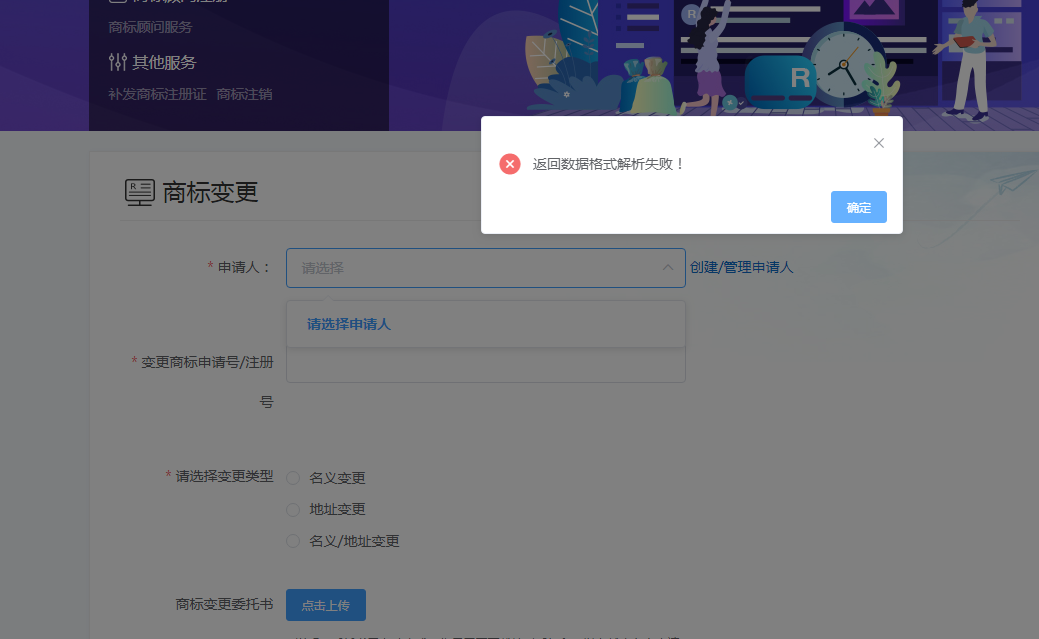The image size is (1039, 639).
Task: Select the 名义/地址变更 radio button
Action: click(x=293, y=541)
